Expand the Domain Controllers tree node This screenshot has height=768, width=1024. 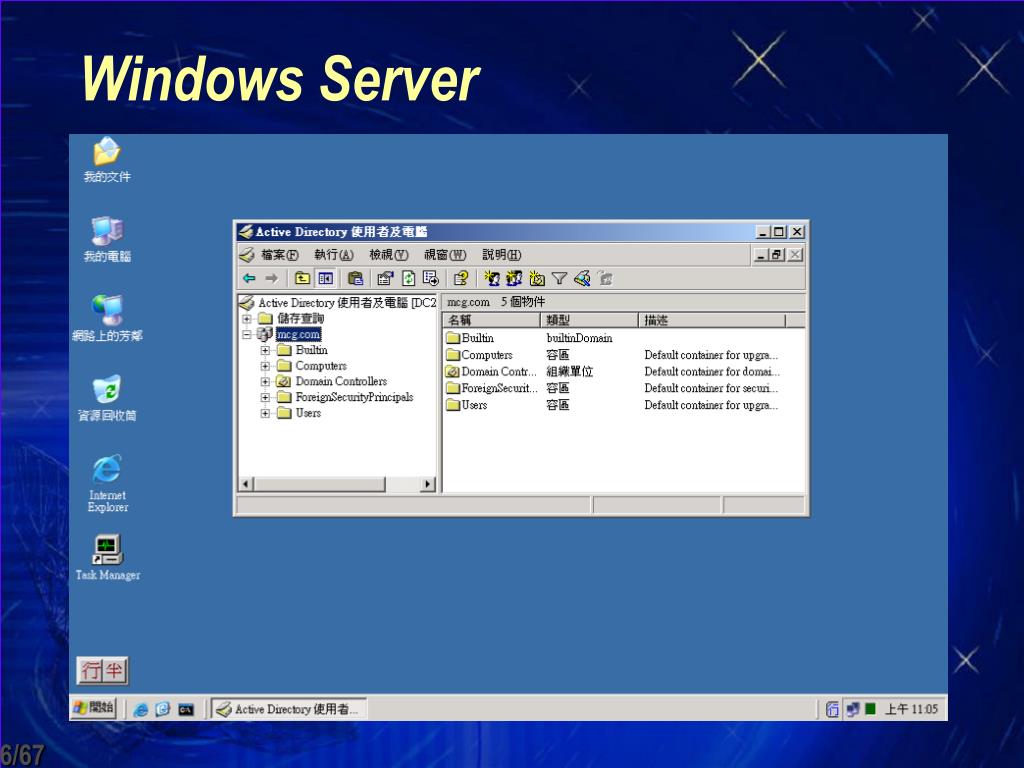(x=265, y=381)
